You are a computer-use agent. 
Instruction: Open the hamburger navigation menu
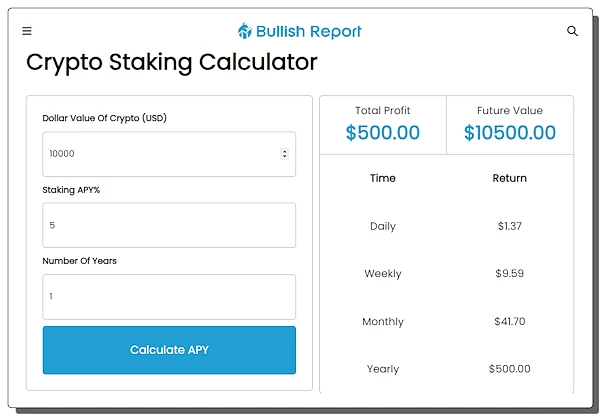pyautogui.click(x=27, y=31)
